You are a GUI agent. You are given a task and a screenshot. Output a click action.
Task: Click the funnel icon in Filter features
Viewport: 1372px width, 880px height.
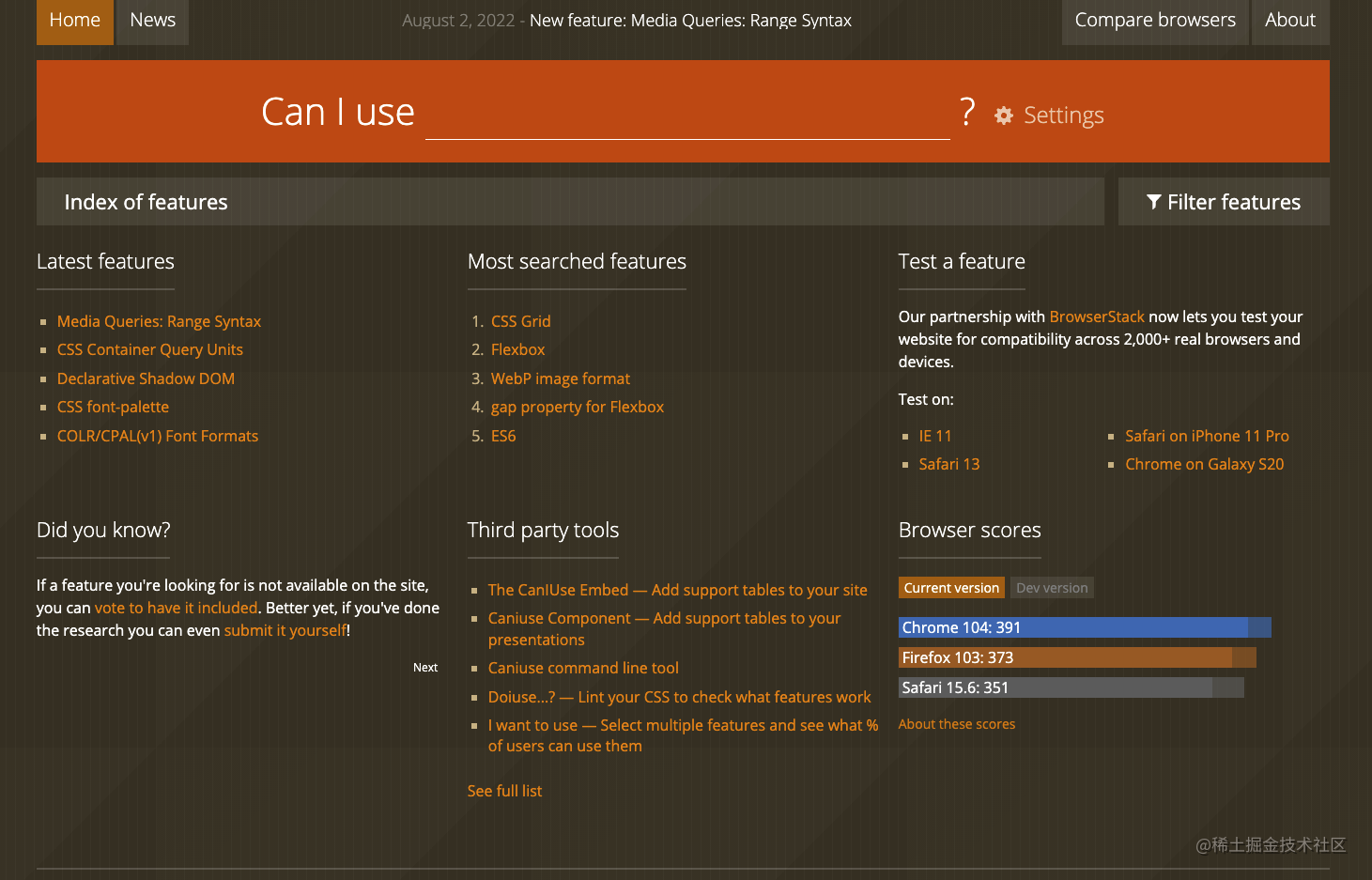pyautogui.click(x=1154, y=202)
